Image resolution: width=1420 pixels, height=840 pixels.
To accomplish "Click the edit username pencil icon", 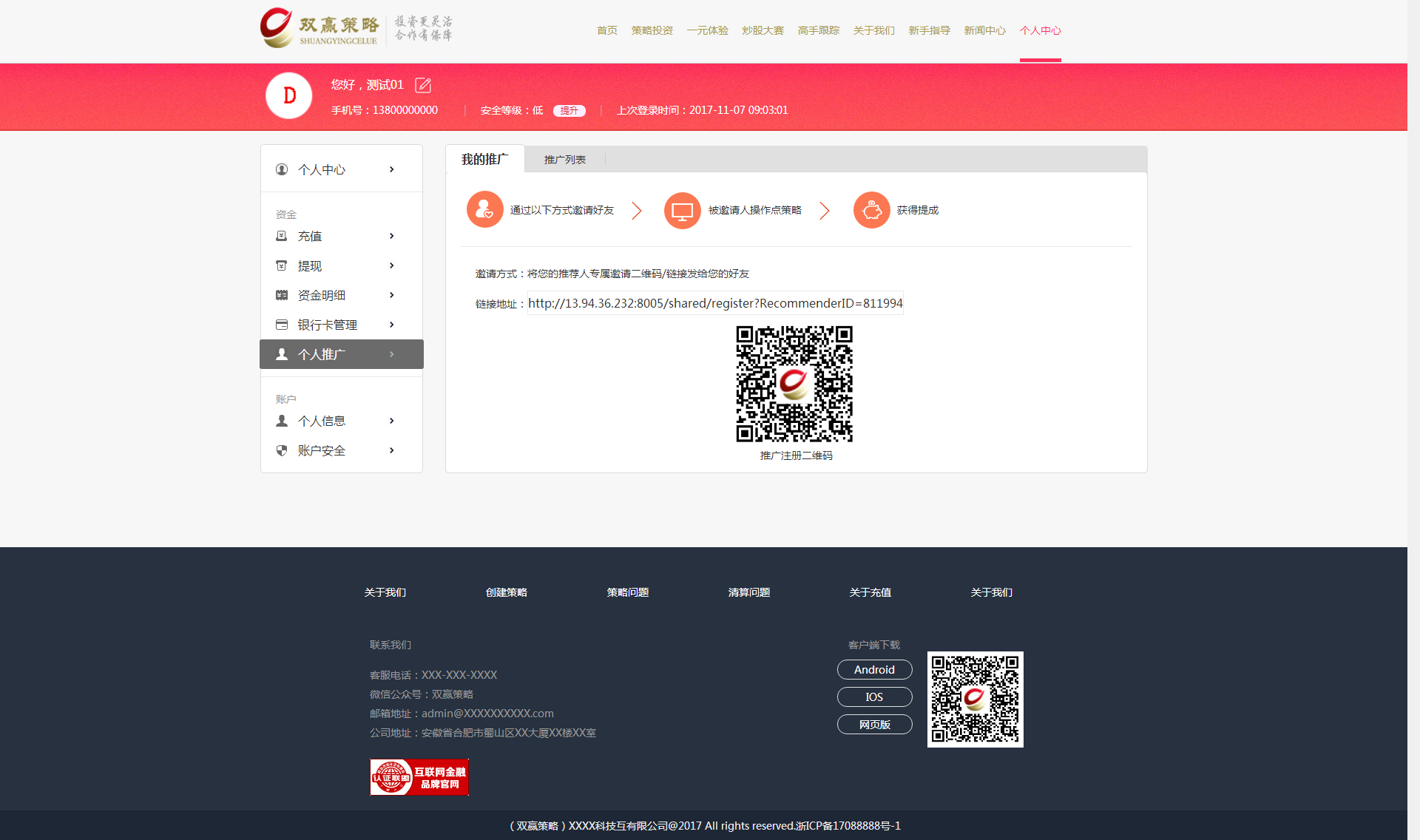I will point(423,85).
